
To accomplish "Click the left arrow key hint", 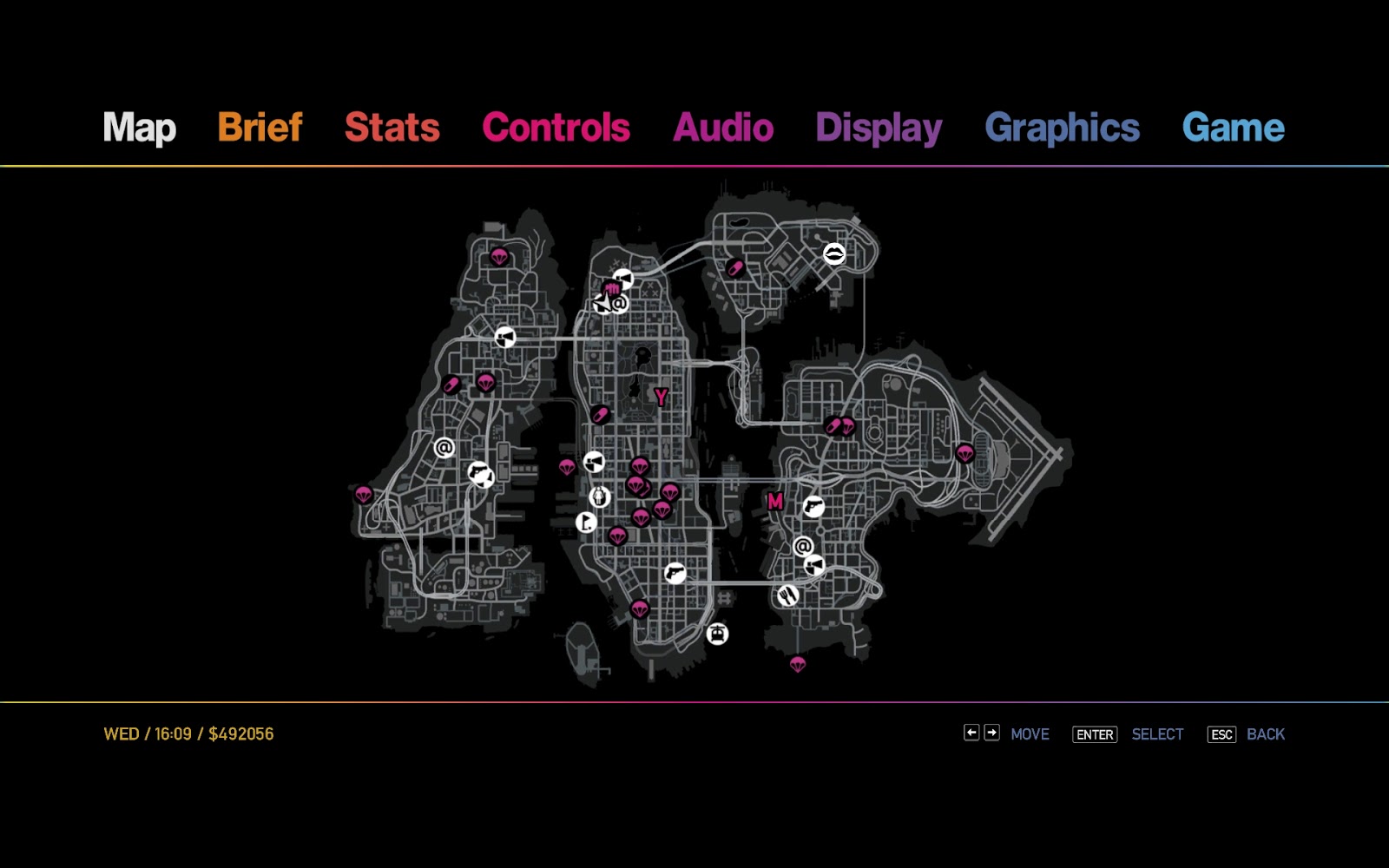I will [971, 733].
